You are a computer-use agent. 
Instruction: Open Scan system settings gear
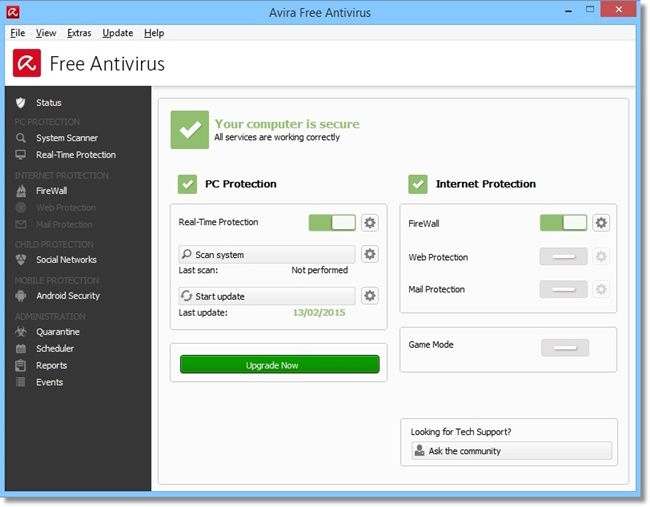[370, 254]
